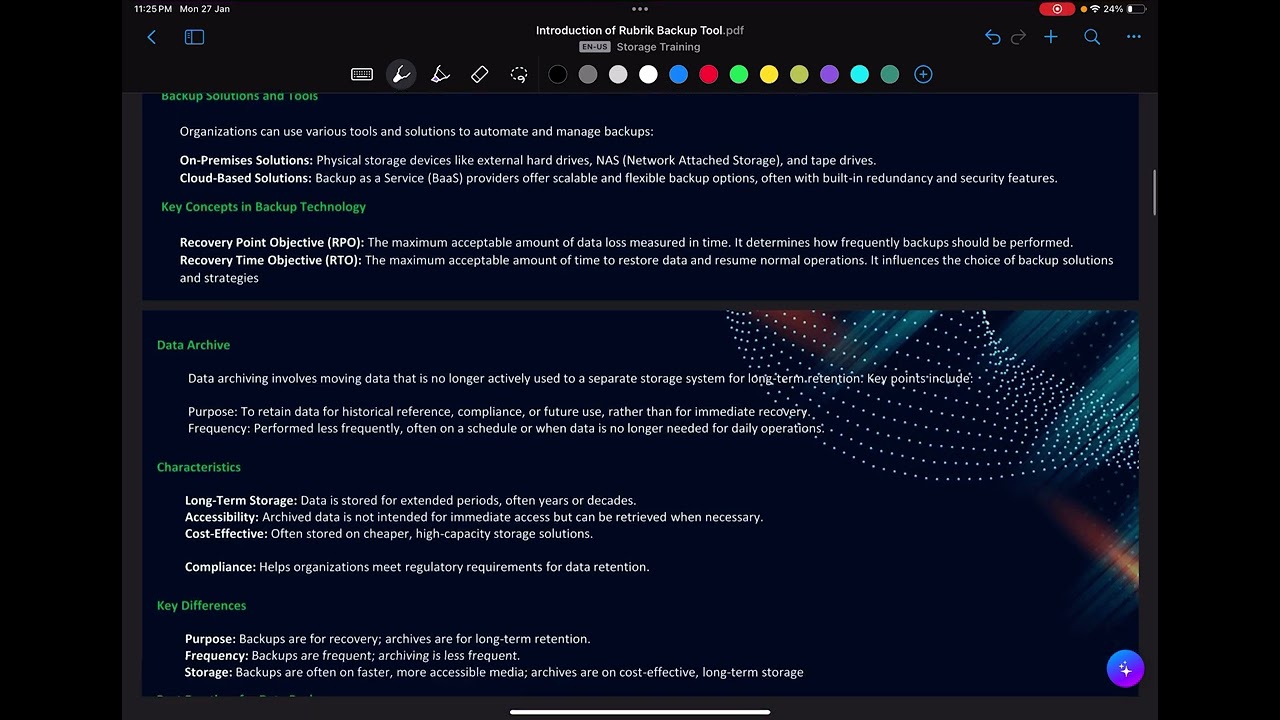Tap the text Cost-Effective:
The height and width of the screenshot is (720, 1280).
226,534
